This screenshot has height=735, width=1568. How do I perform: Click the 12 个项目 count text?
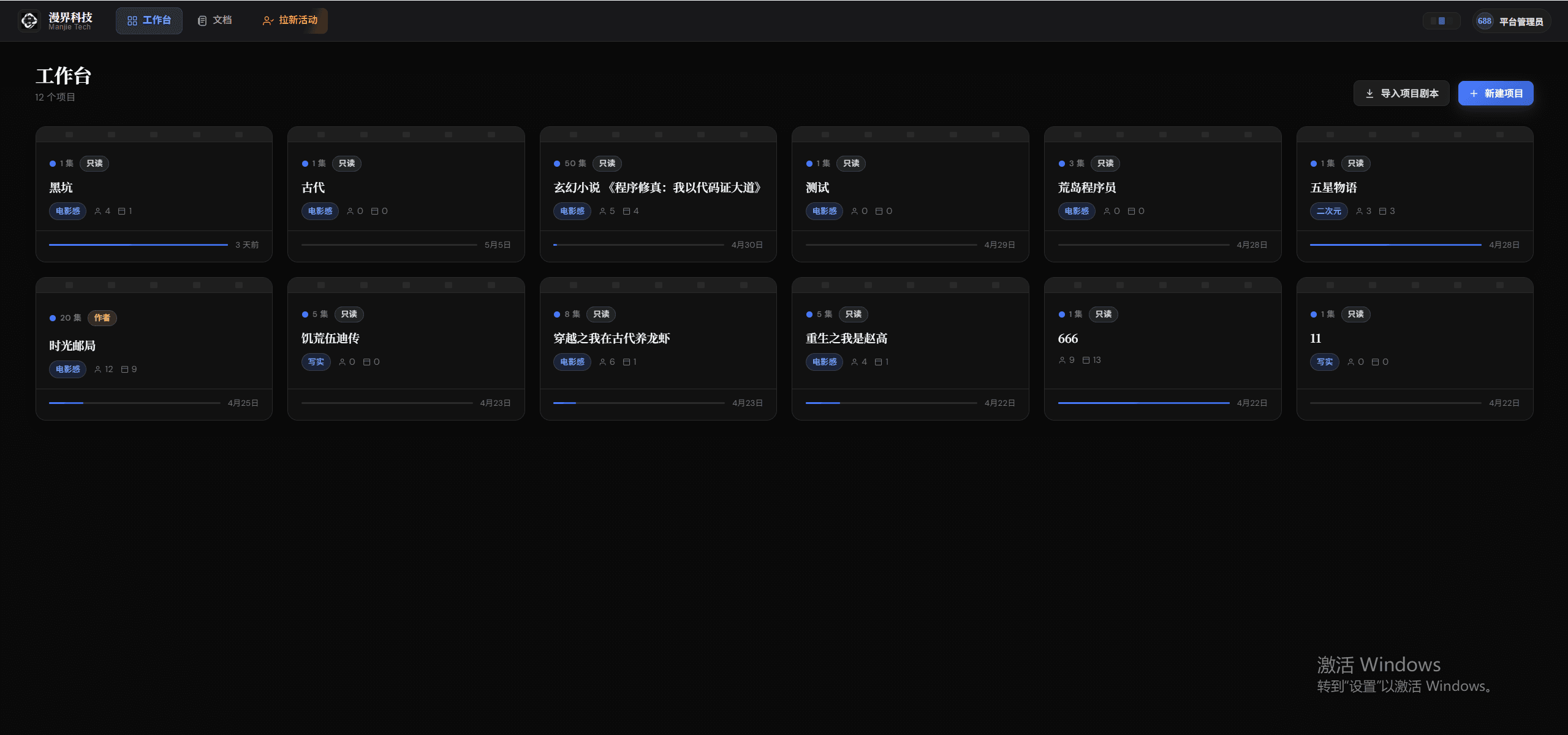tap(55, 97)
